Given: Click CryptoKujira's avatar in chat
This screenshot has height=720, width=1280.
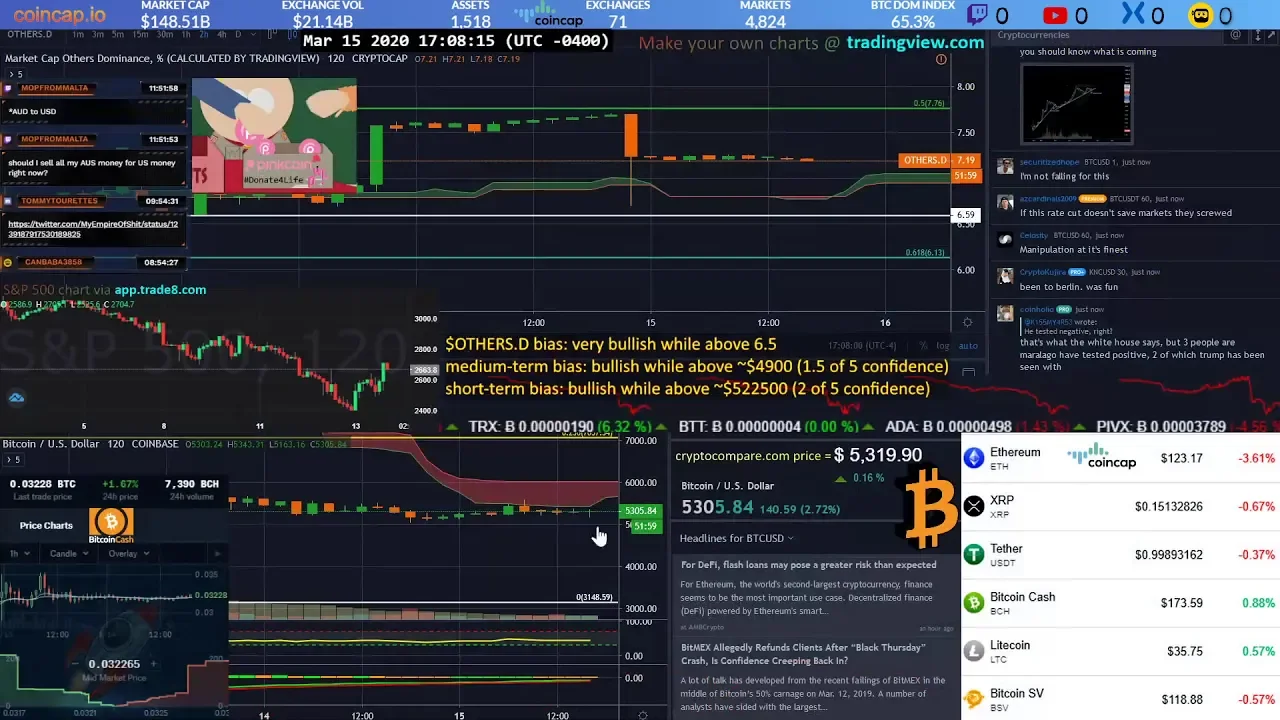Looking at the screenshot, I should click(1005, 275).
